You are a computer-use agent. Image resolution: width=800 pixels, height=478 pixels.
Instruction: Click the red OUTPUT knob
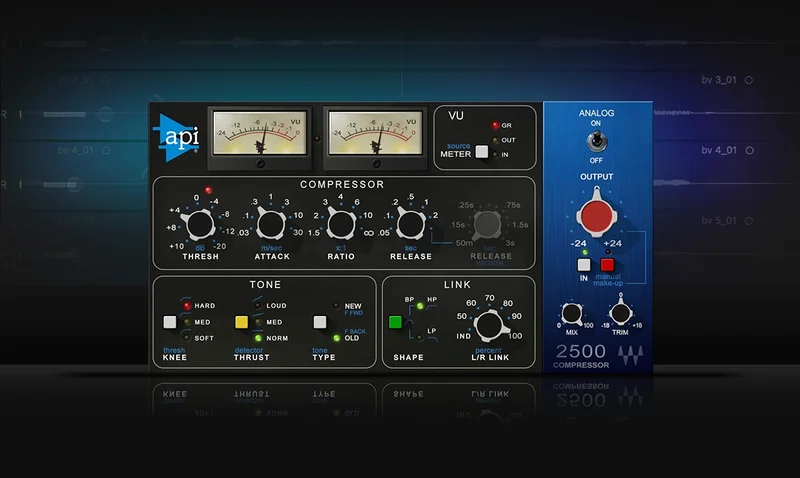click(x=596, y=216)
